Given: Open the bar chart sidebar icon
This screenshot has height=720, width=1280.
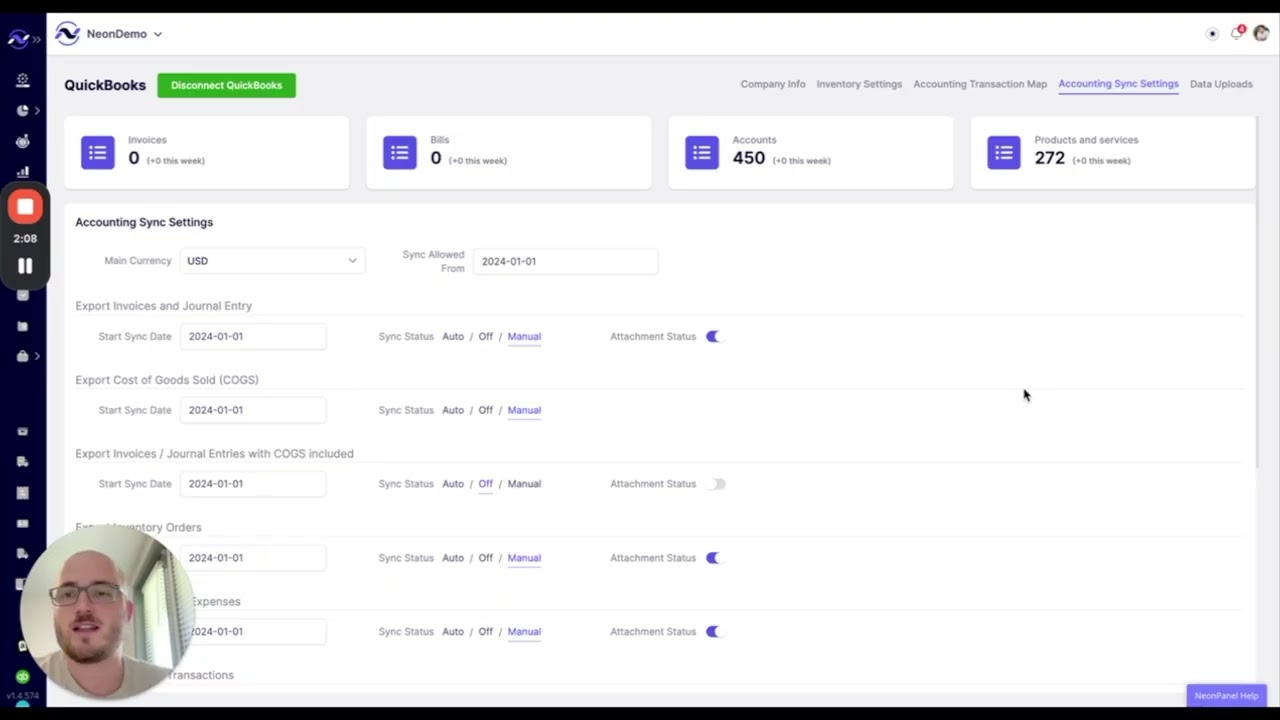Looking at the screenshot, I should pos(22,172).
